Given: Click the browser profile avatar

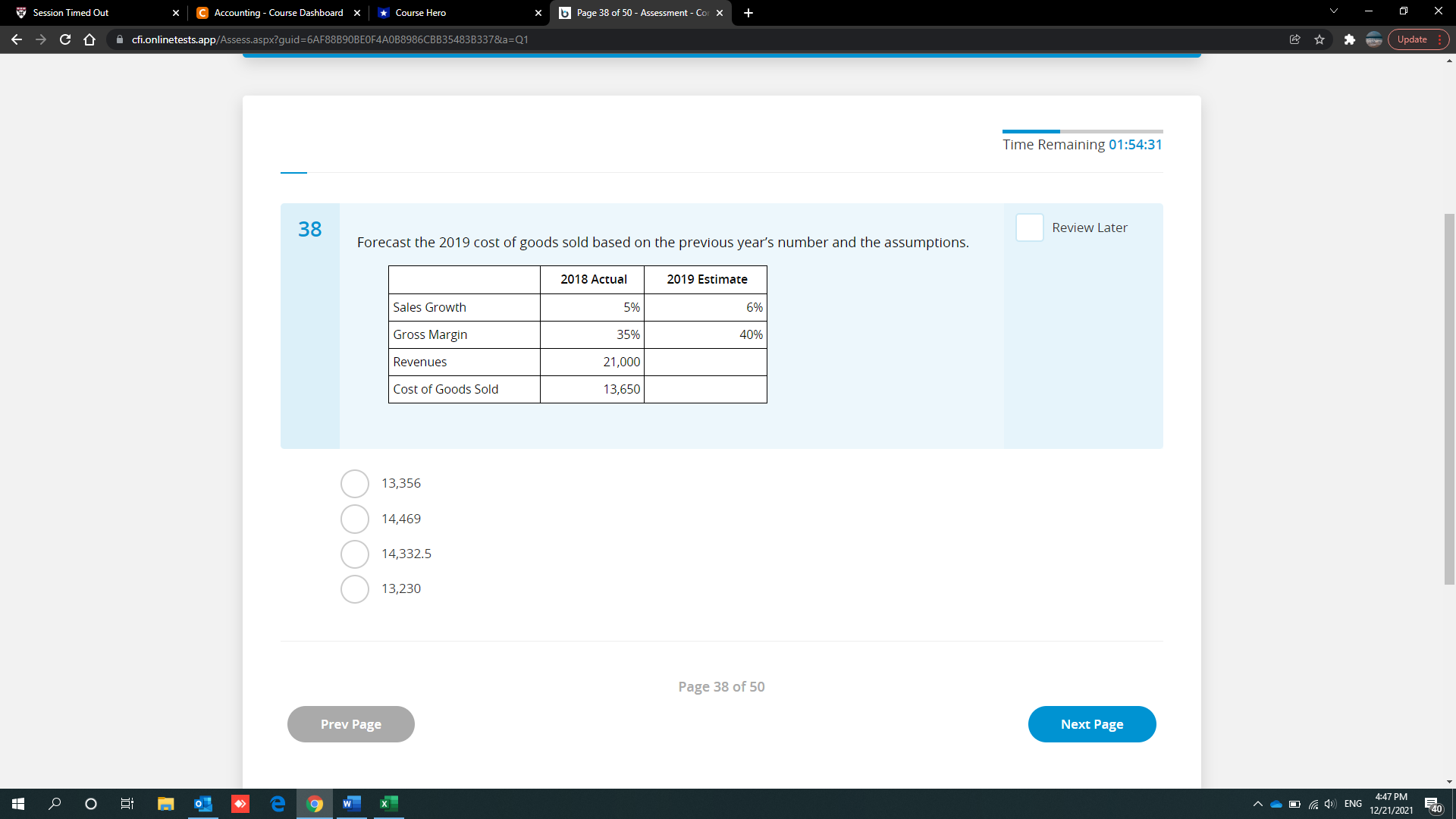Looking at the screenshot, I should (1374, 39).
